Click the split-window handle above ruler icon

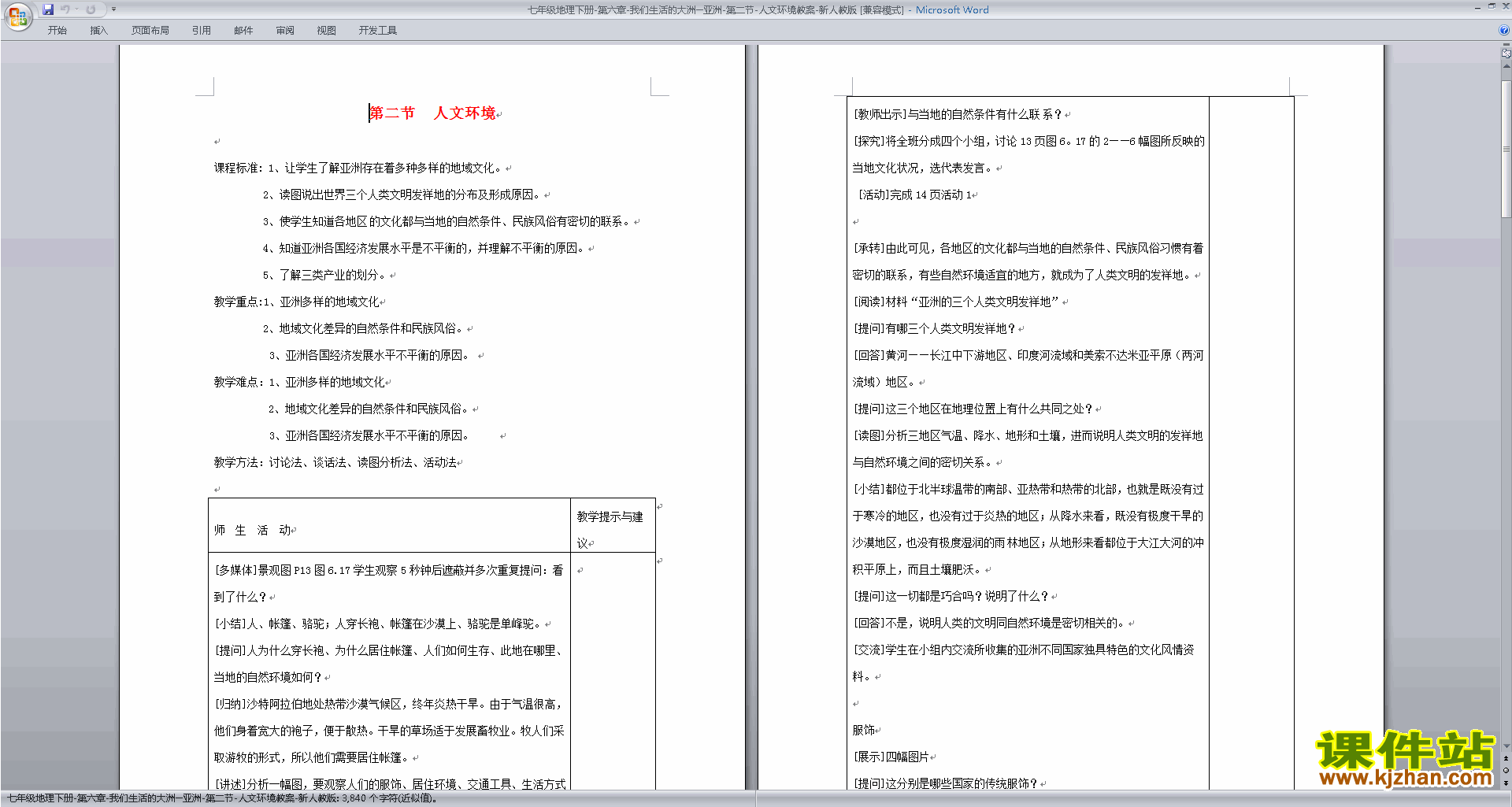coord(1506,46)
